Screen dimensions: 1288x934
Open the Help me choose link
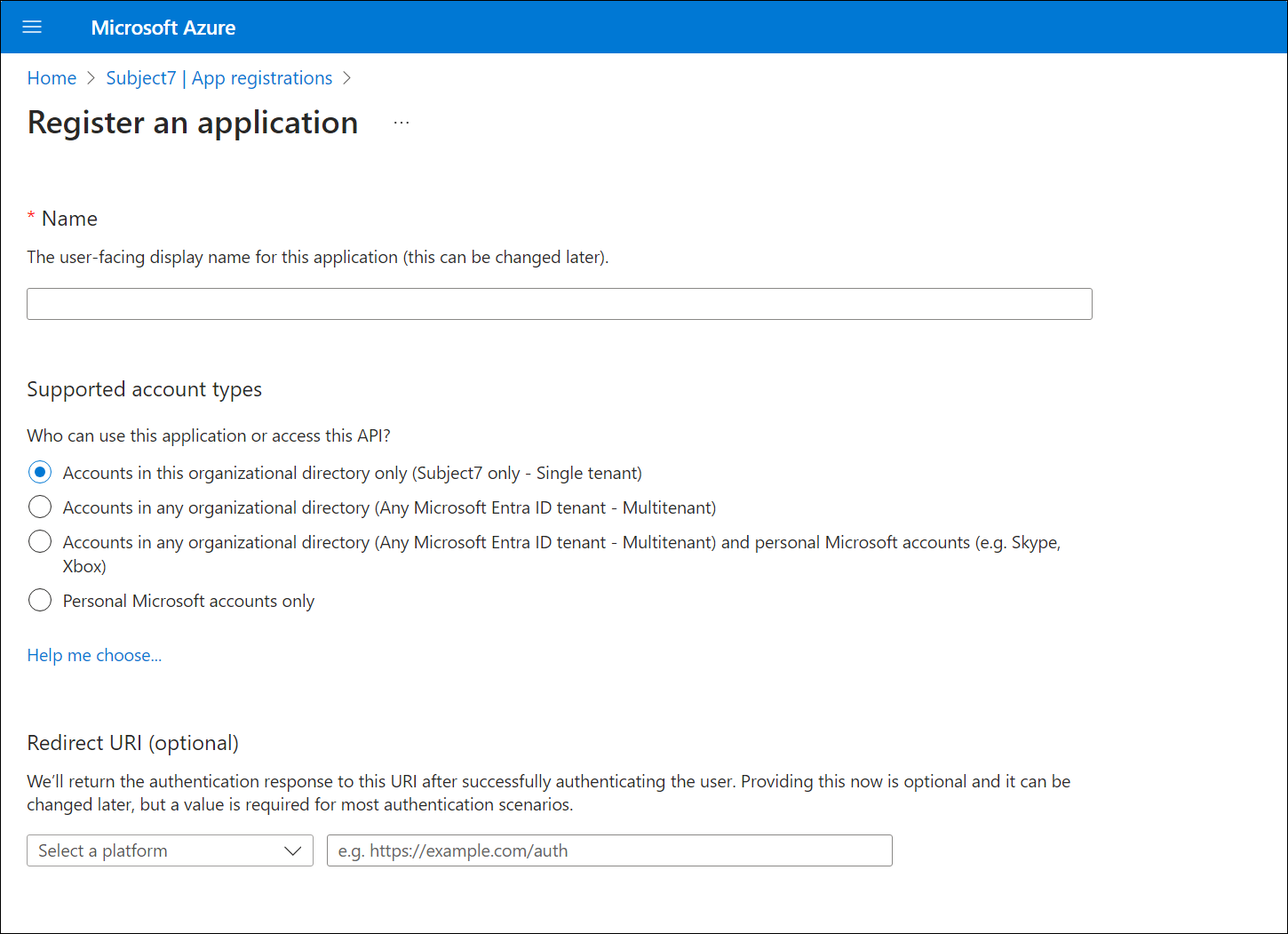94,655
